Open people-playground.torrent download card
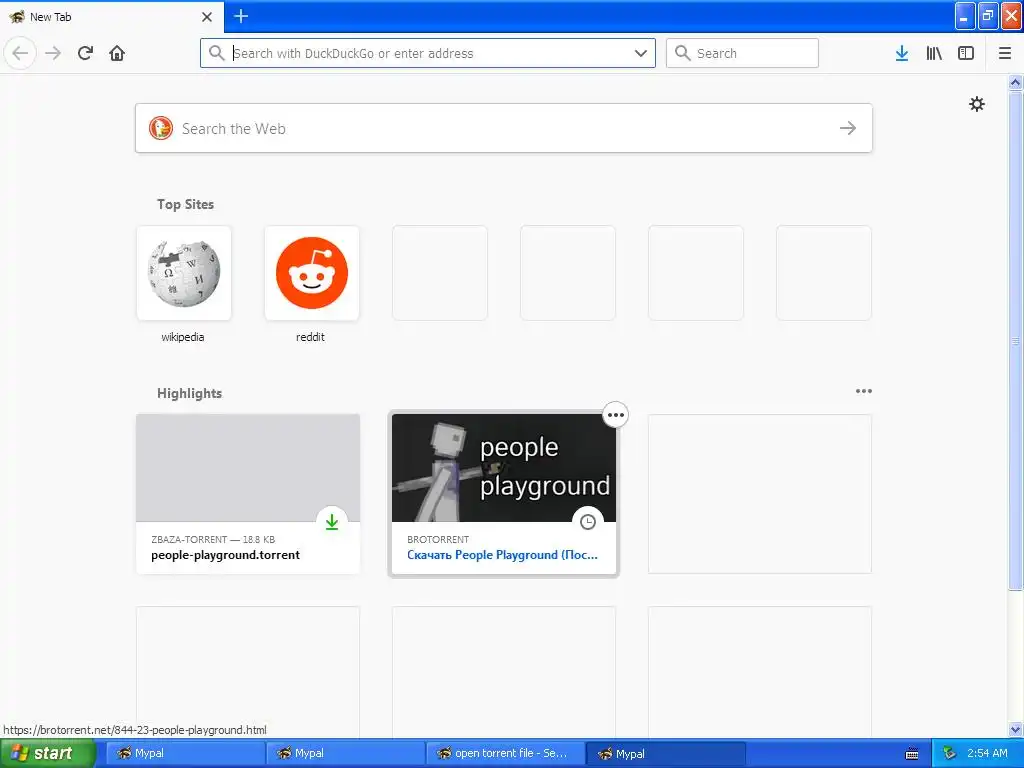The image size is (1024, 768). 248,494
